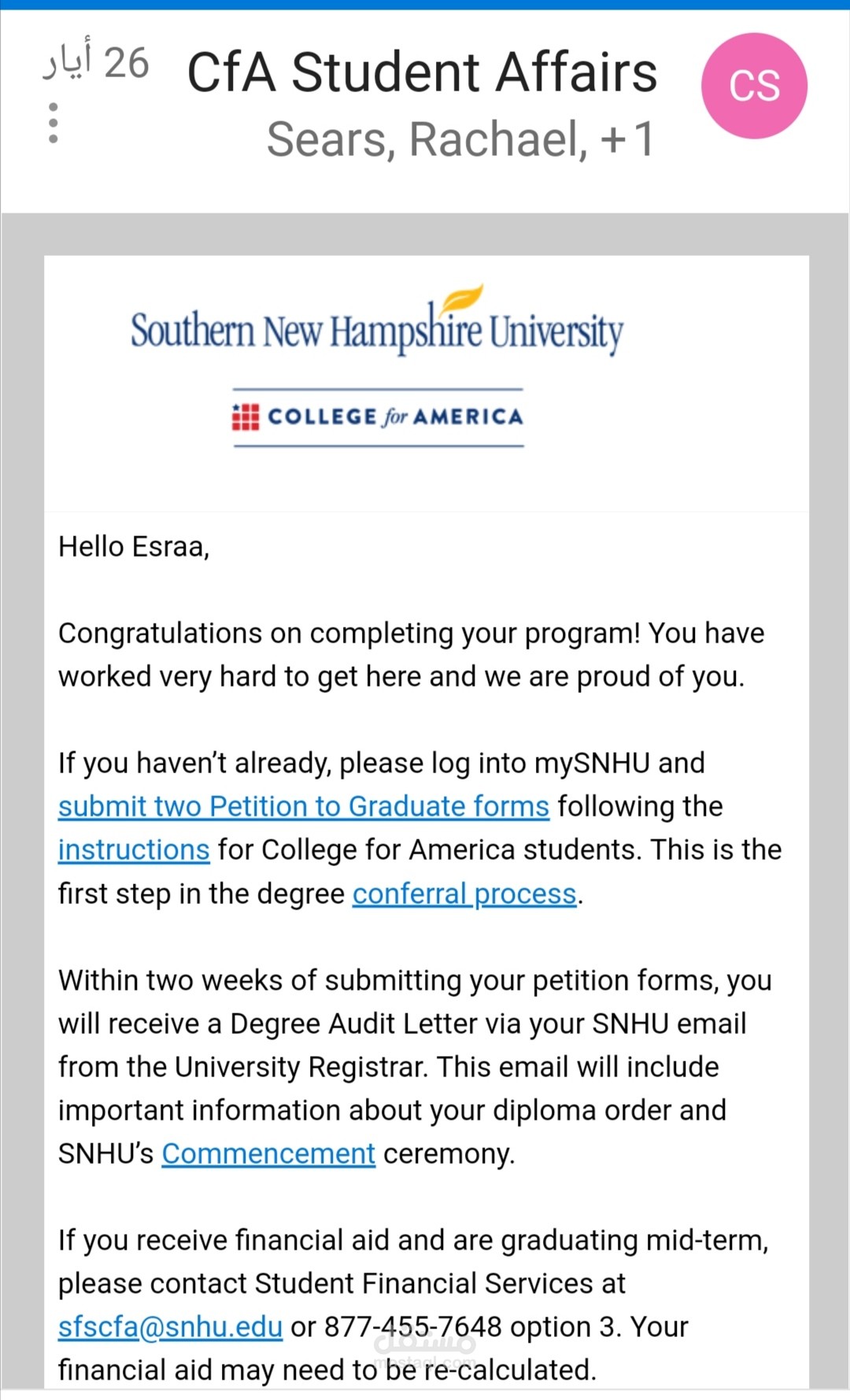Tap the pink CS sender avatar
850x1400 pixels.
click(x=754, y=86)
